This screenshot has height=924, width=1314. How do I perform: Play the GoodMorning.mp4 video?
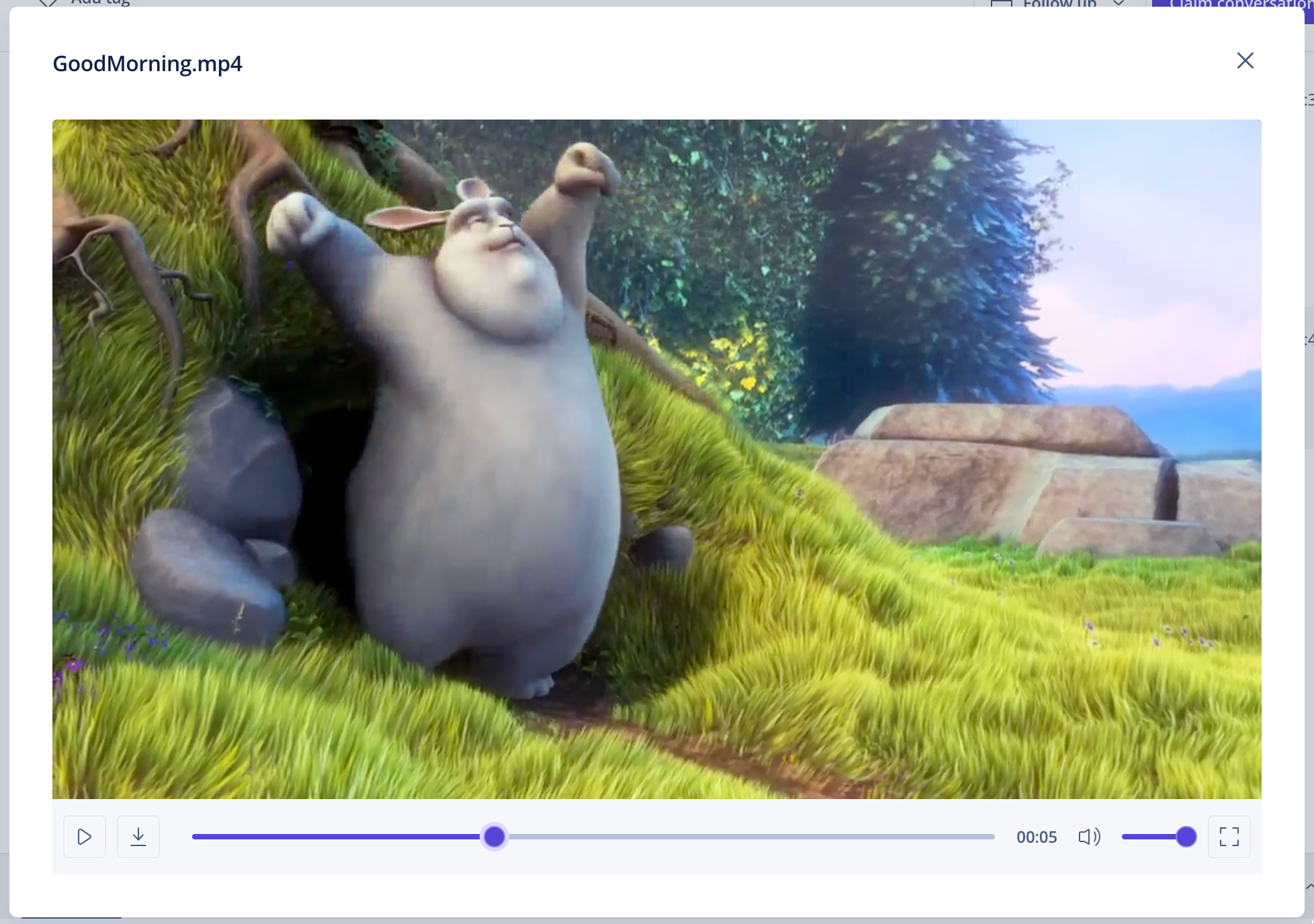tap(85, 837)
